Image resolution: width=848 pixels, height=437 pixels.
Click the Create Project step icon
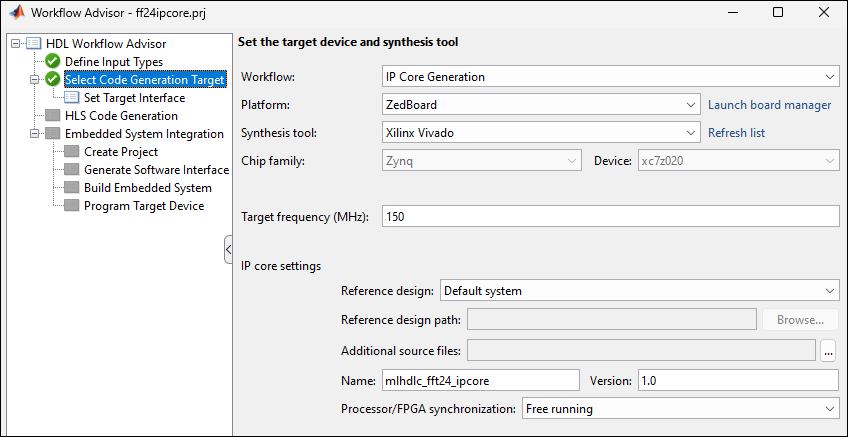pyautogui.click(x=72, y=152)
